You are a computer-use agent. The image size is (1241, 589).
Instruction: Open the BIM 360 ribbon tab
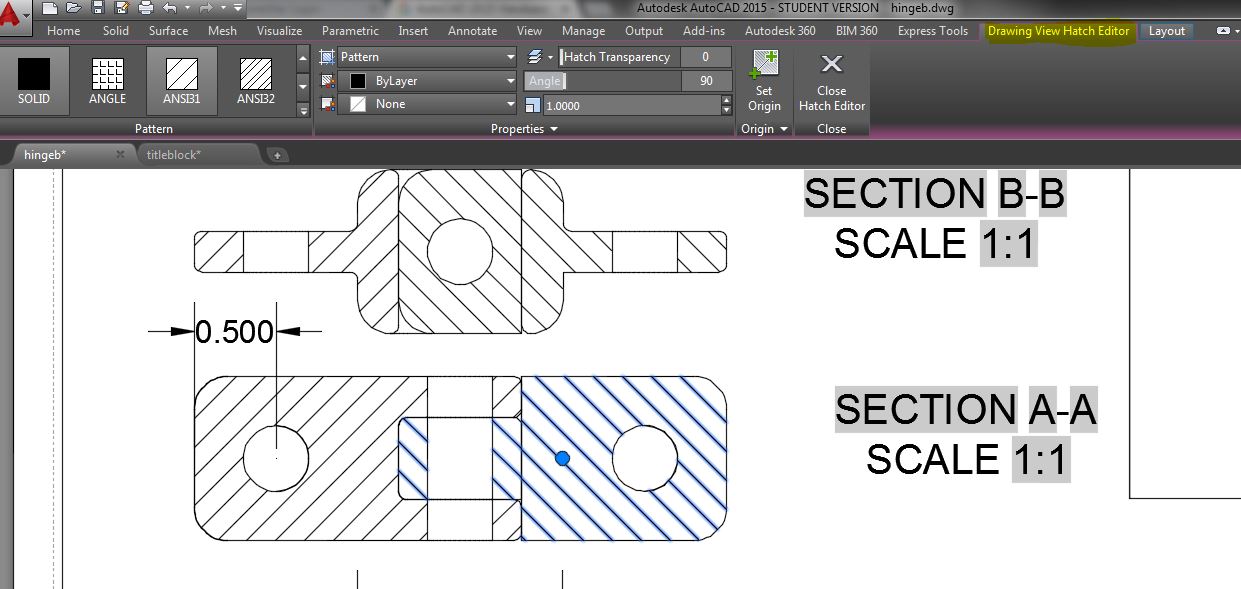coord(856,31)
